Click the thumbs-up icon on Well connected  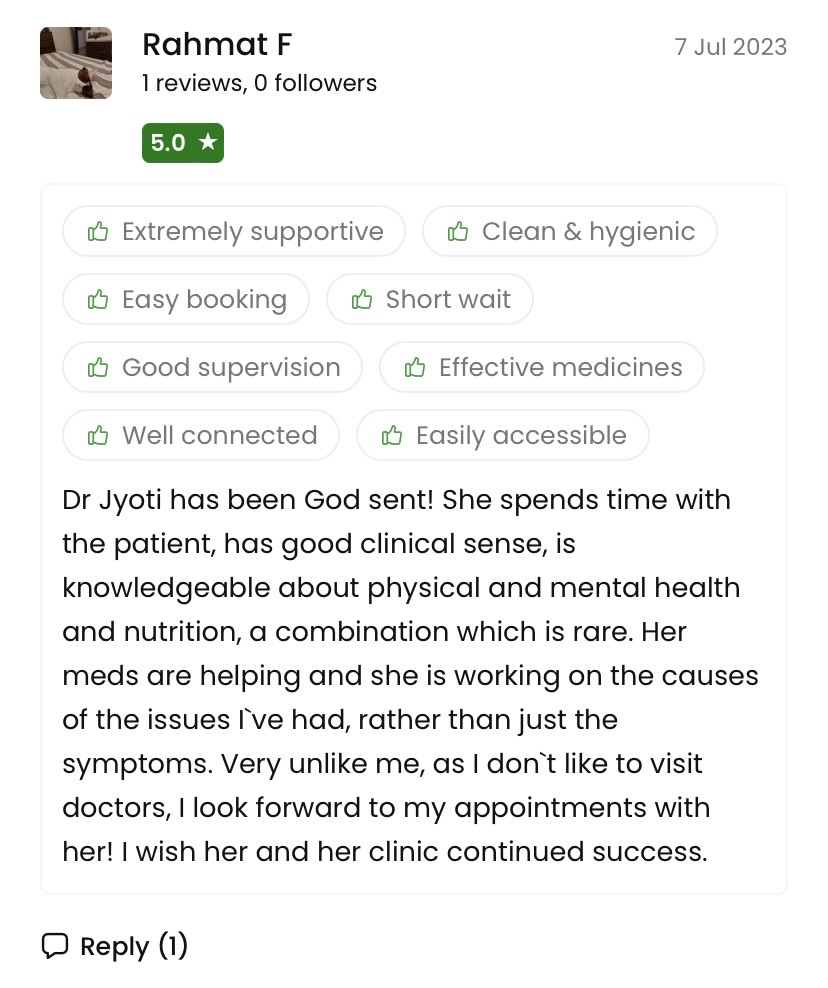click(98, 436)
